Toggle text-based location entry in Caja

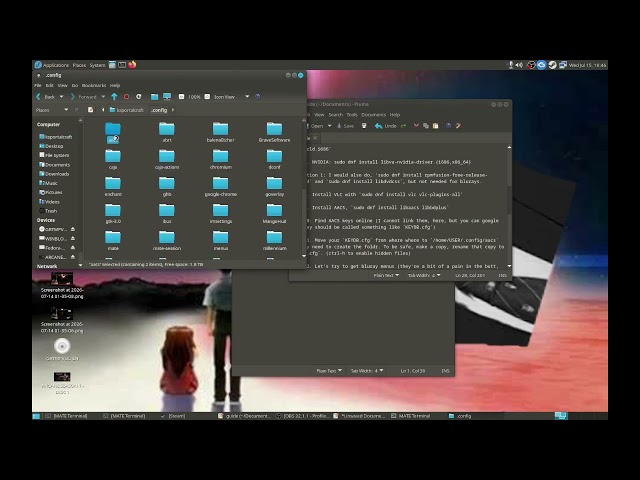[x=91, y=110]
